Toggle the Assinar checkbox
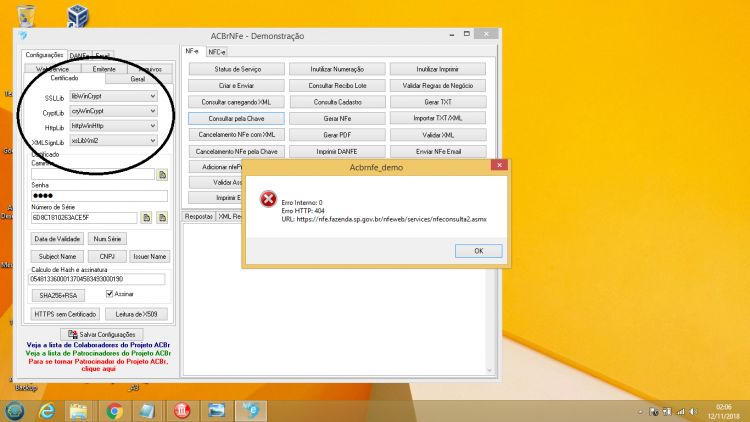Viewport: 750px width, 422px height. (109, 294)
